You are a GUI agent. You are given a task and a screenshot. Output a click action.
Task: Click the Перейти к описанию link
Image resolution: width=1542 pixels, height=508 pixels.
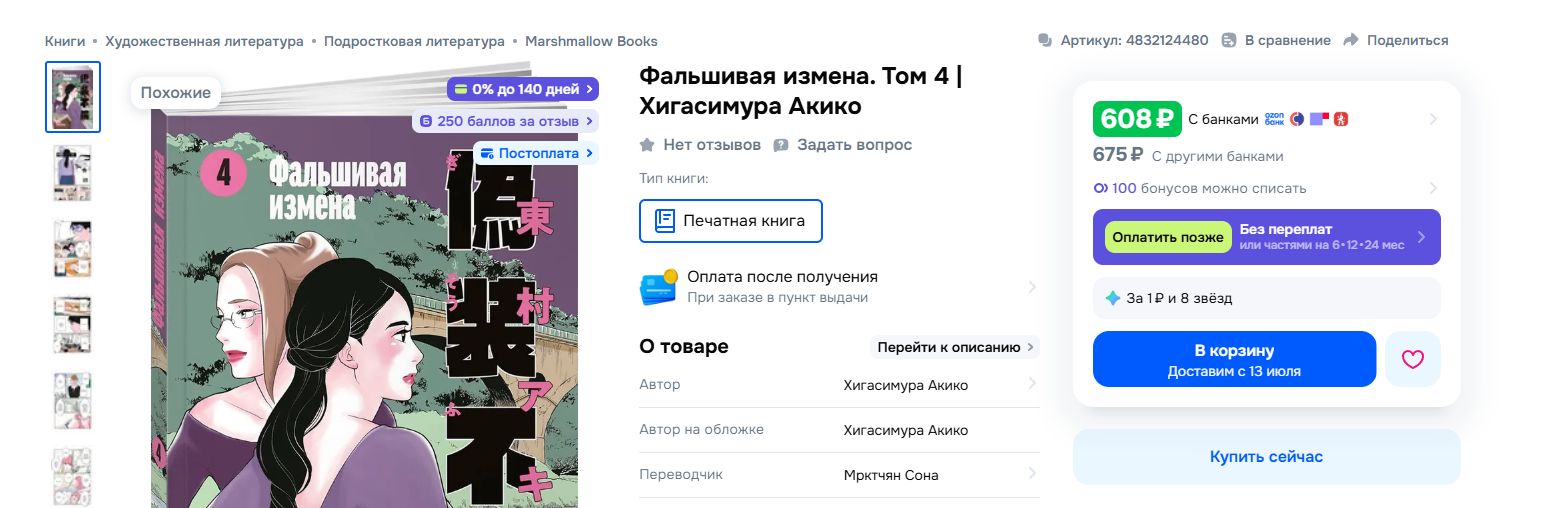coord(954,347)
